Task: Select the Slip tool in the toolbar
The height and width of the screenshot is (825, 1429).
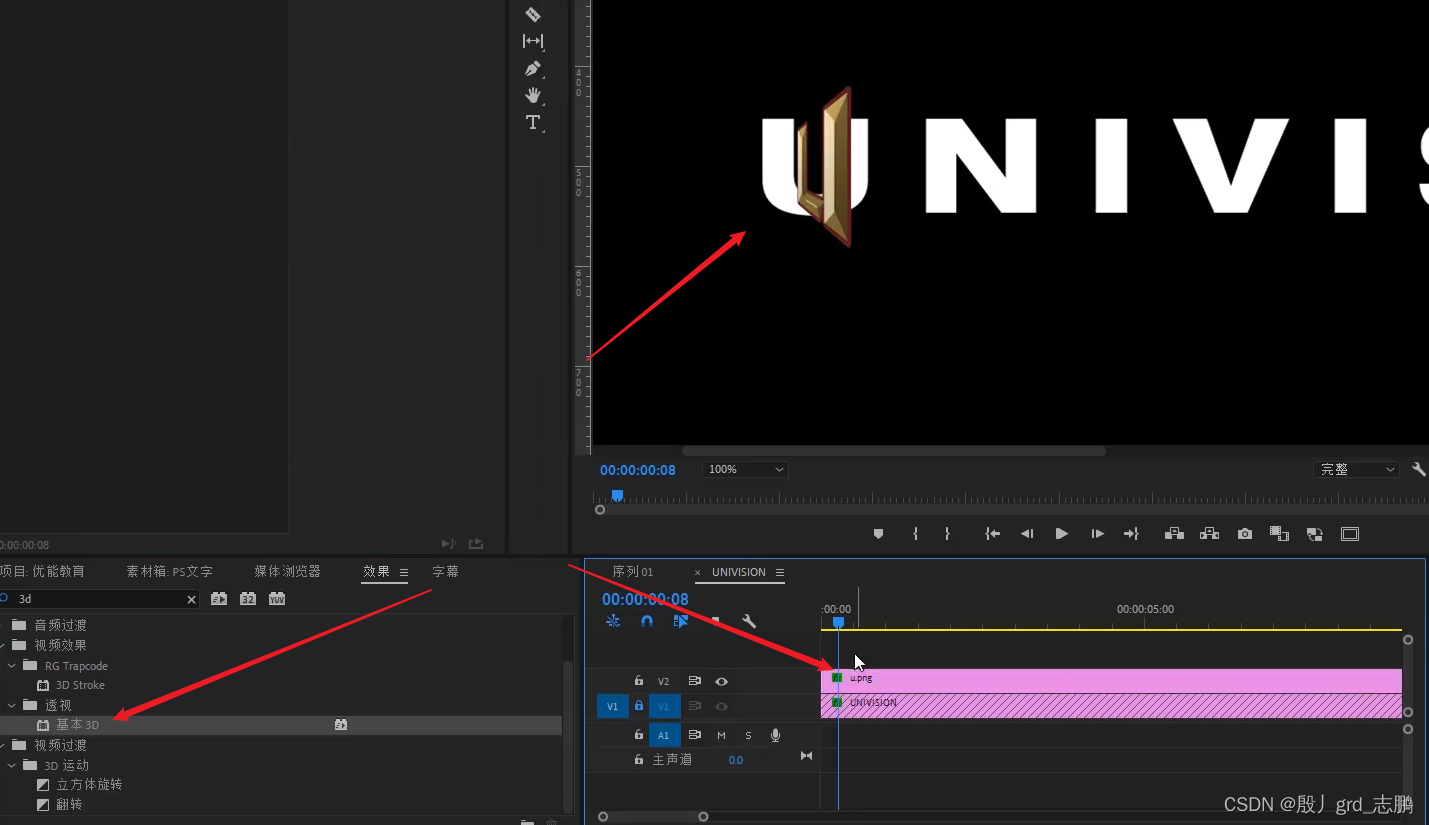Action: pyautogui.click(x=533, y=41)
